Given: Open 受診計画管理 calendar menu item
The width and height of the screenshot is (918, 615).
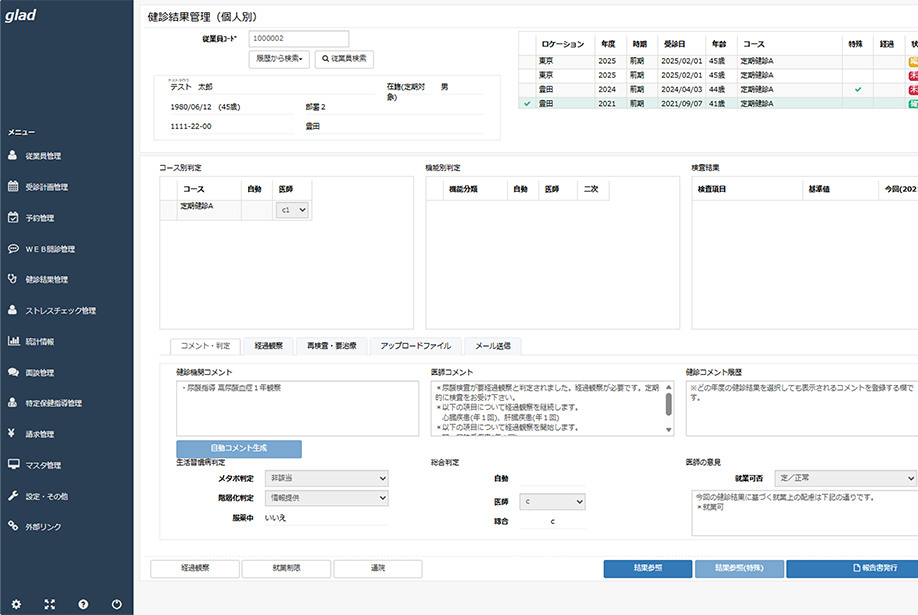Looking at the screenshot, I should 46,187.
